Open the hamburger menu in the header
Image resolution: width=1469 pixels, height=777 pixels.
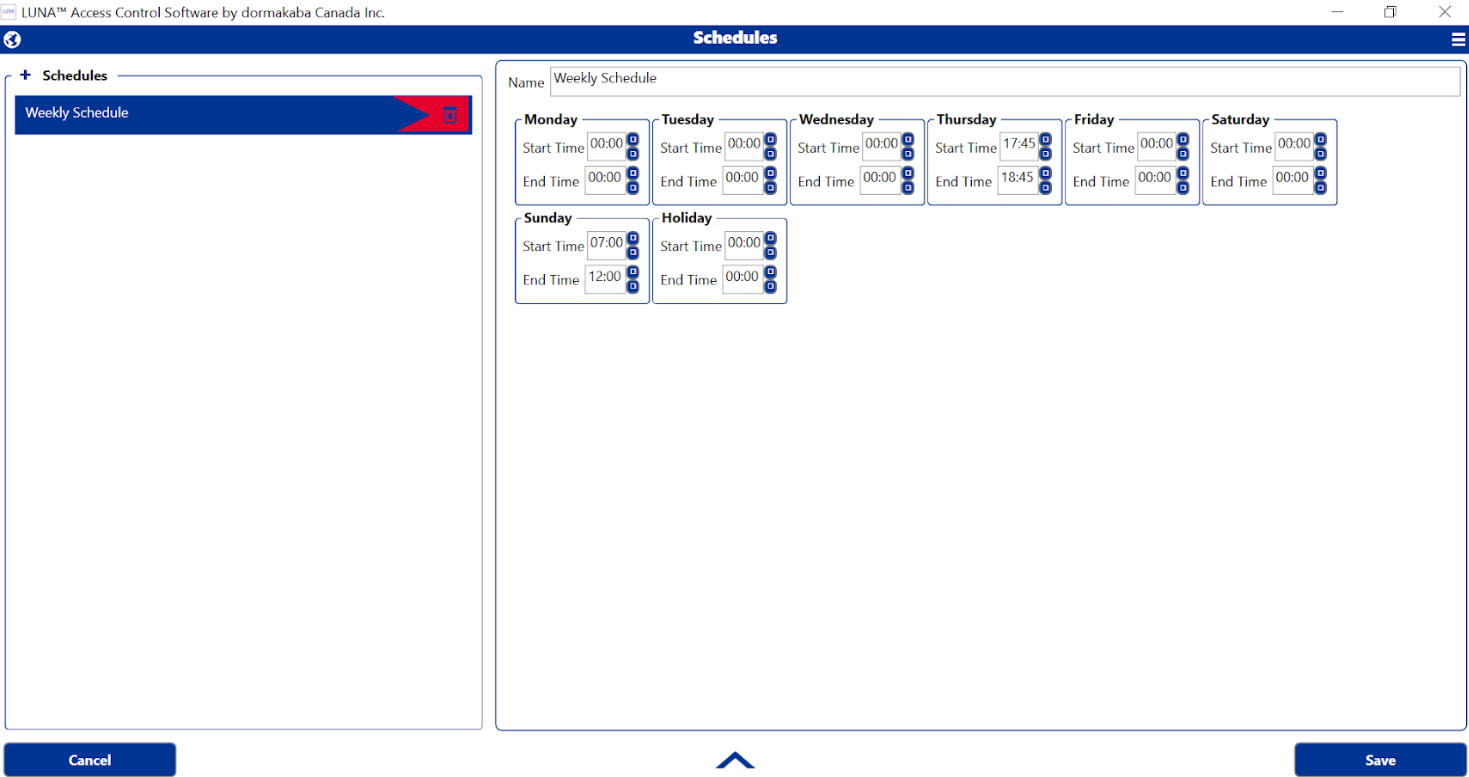pos(1458,40)
